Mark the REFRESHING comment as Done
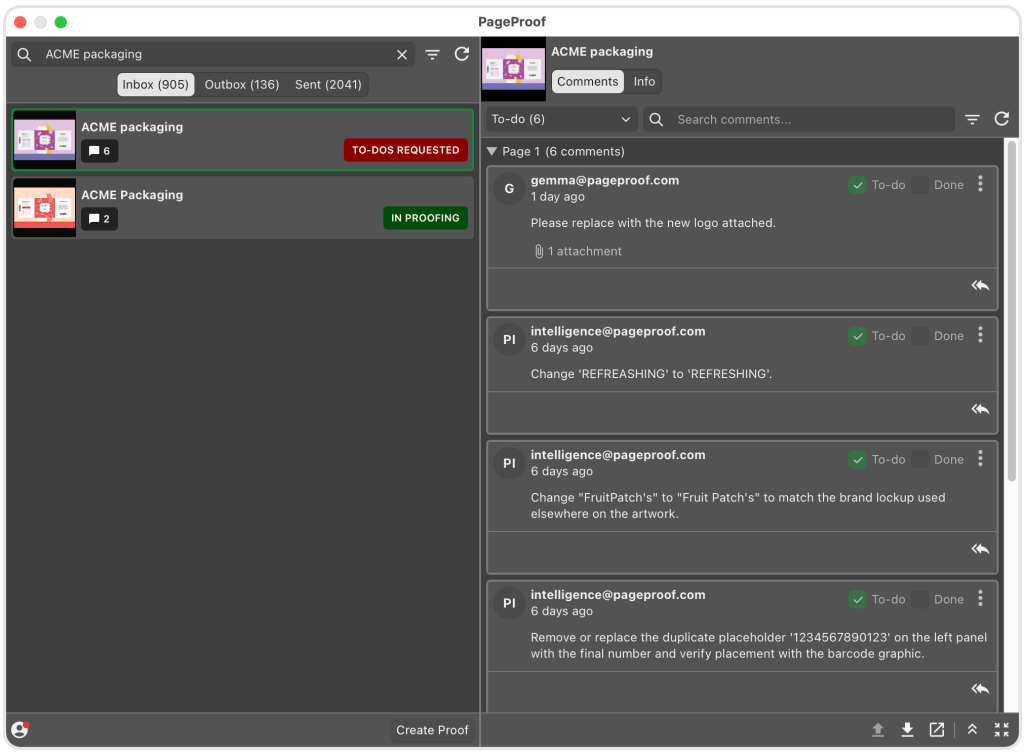1024x753 pixels. (920, 336)
